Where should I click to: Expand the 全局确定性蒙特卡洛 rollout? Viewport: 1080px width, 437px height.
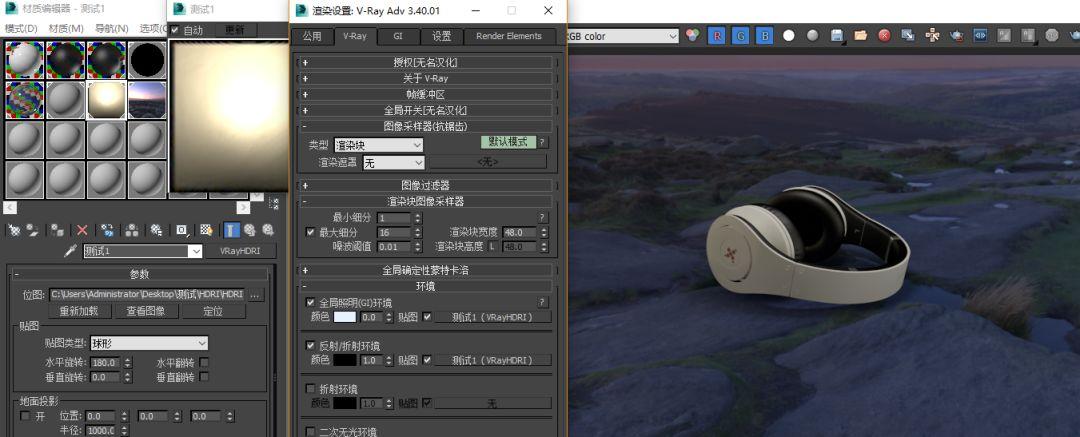click(x=426, y=270)
